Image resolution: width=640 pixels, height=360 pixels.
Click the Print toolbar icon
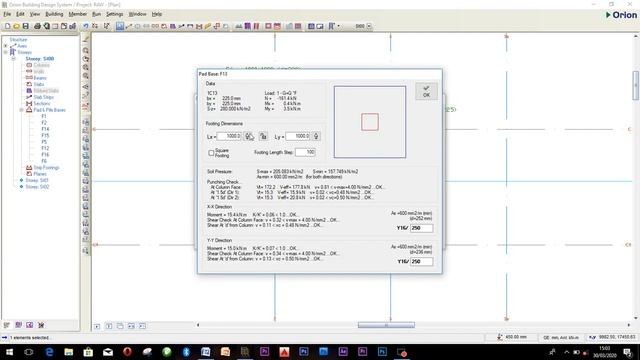click(x=38, y=26)
